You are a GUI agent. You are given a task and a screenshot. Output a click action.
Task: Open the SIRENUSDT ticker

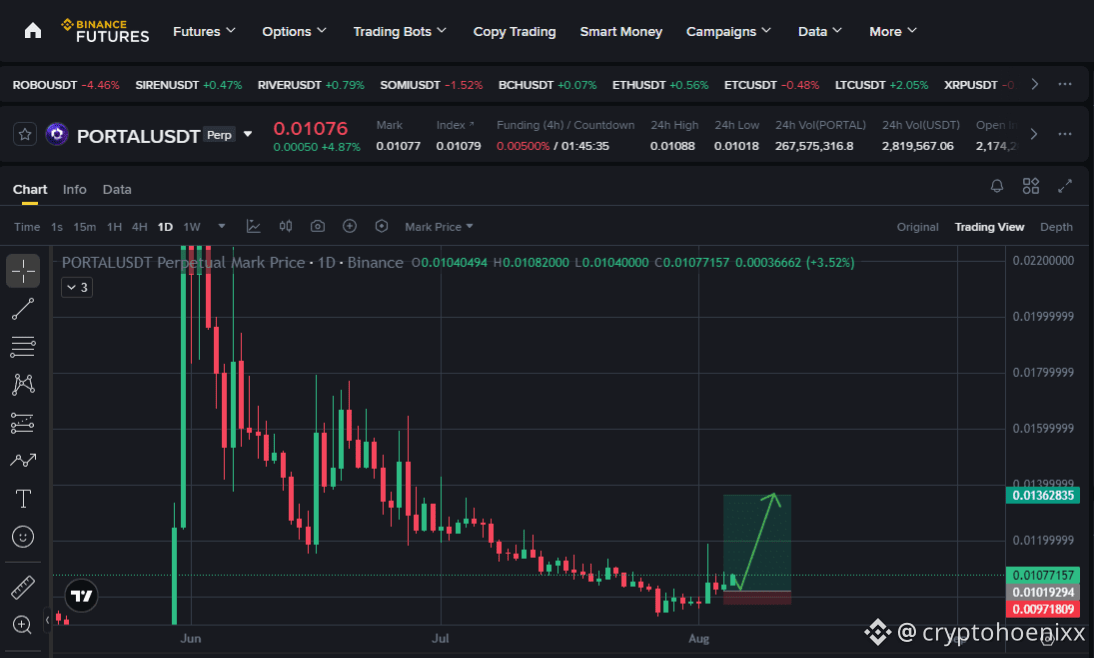188,84
